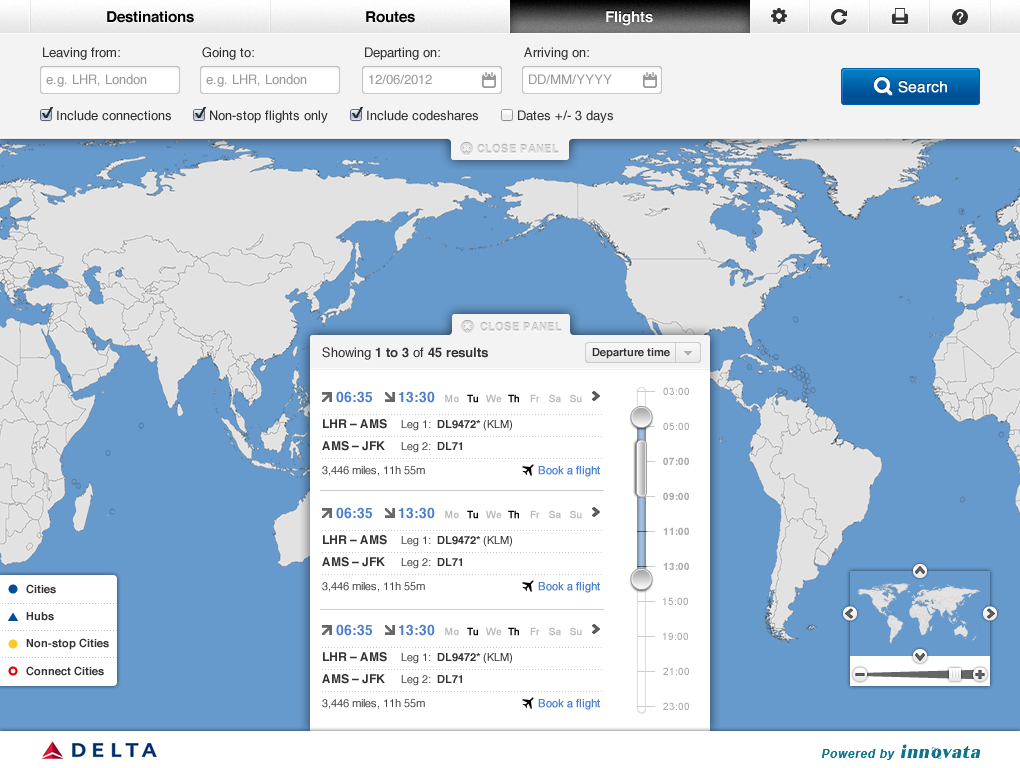This screenshot has width=1020, height=768.
Task: Click lower time range slider handle
Action: click(x=641, y=579)
